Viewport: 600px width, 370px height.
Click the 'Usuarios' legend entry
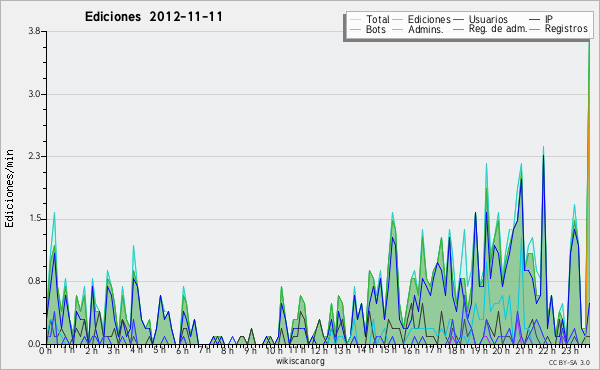click(x=488, y=19)
